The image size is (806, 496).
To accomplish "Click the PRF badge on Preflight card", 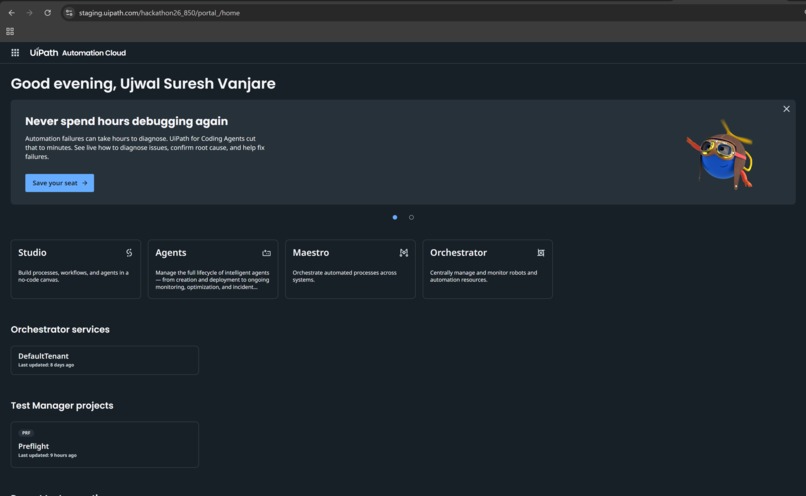I will pos(26,433).
